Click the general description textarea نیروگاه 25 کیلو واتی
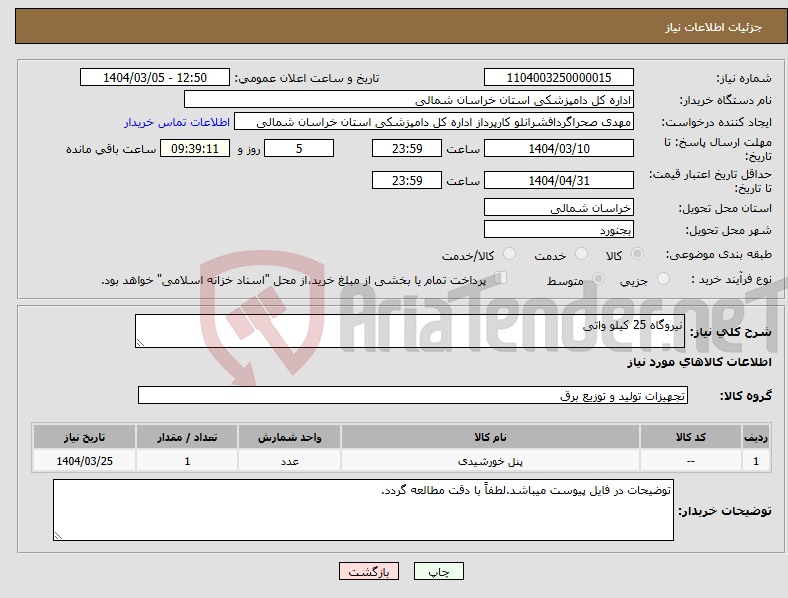The width and height of the screenshot is (788, 598). click(410, 331)
